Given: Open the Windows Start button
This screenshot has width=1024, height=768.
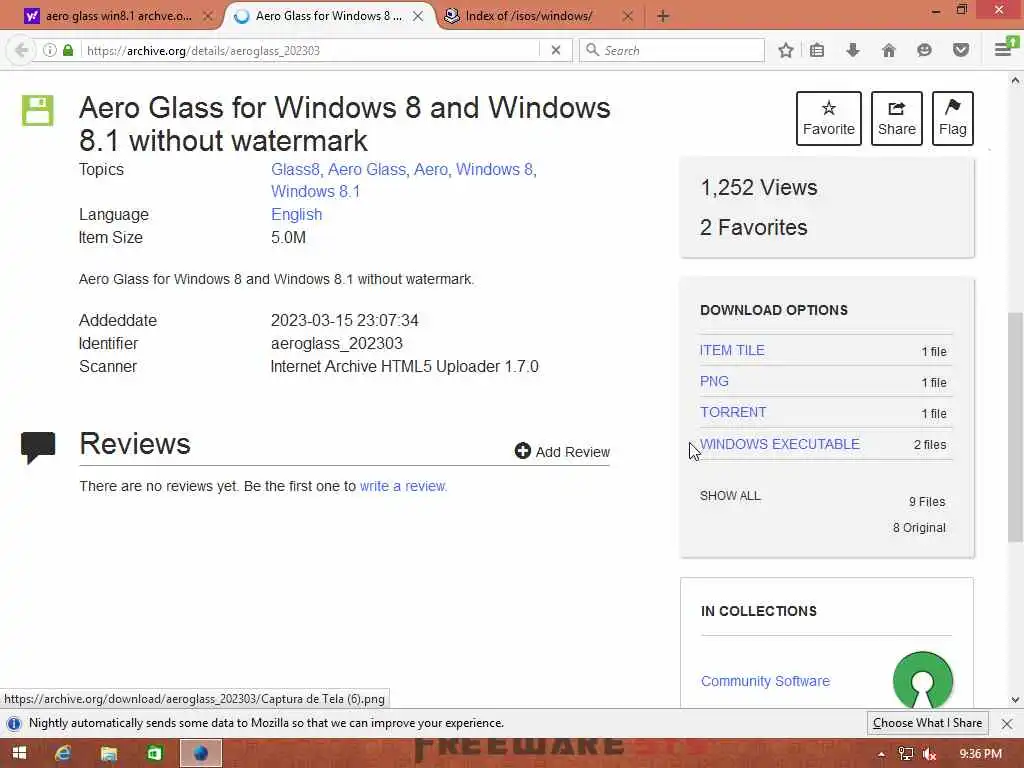Looking at the screenshot, I should tap(19, 753).
